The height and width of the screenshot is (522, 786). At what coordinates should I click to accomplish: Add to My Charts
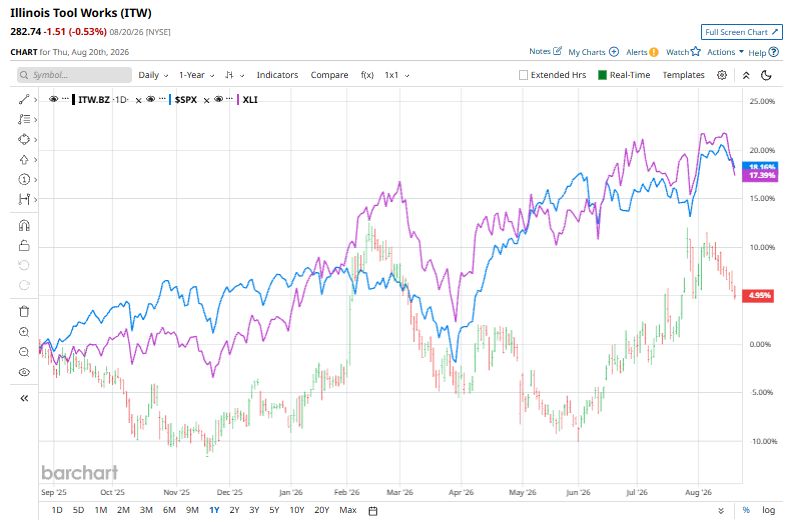pyautogui.click(x=594, y=52)
